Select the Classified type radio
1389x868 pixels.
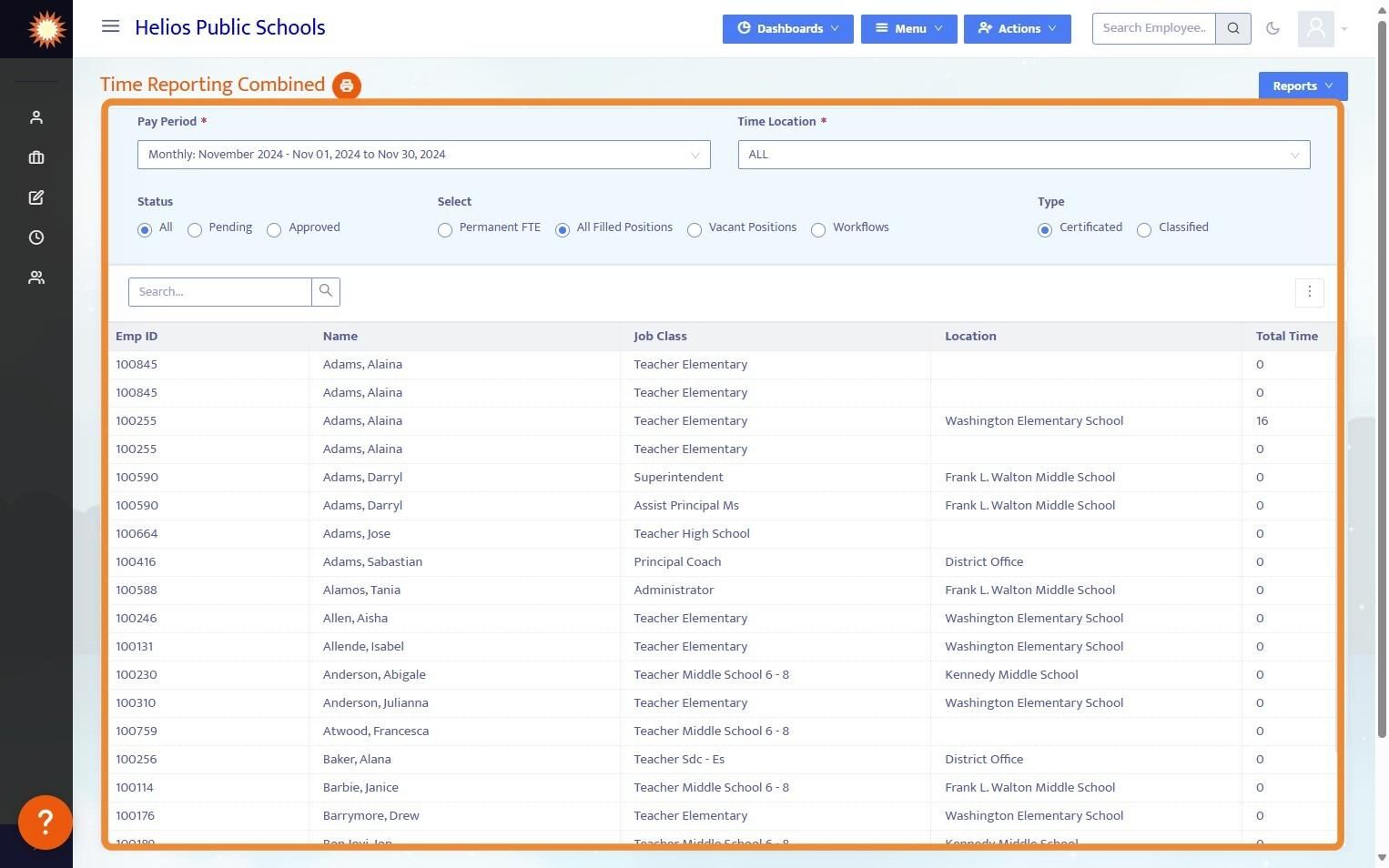1144,230
